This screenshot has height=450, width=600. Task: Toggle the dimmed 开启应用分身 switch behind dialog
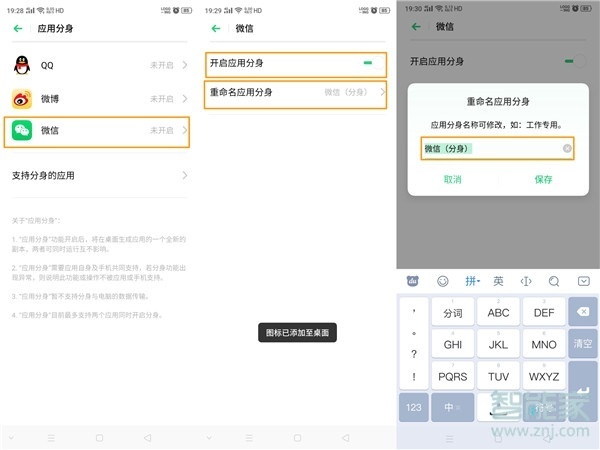click(x=574, y=62)
